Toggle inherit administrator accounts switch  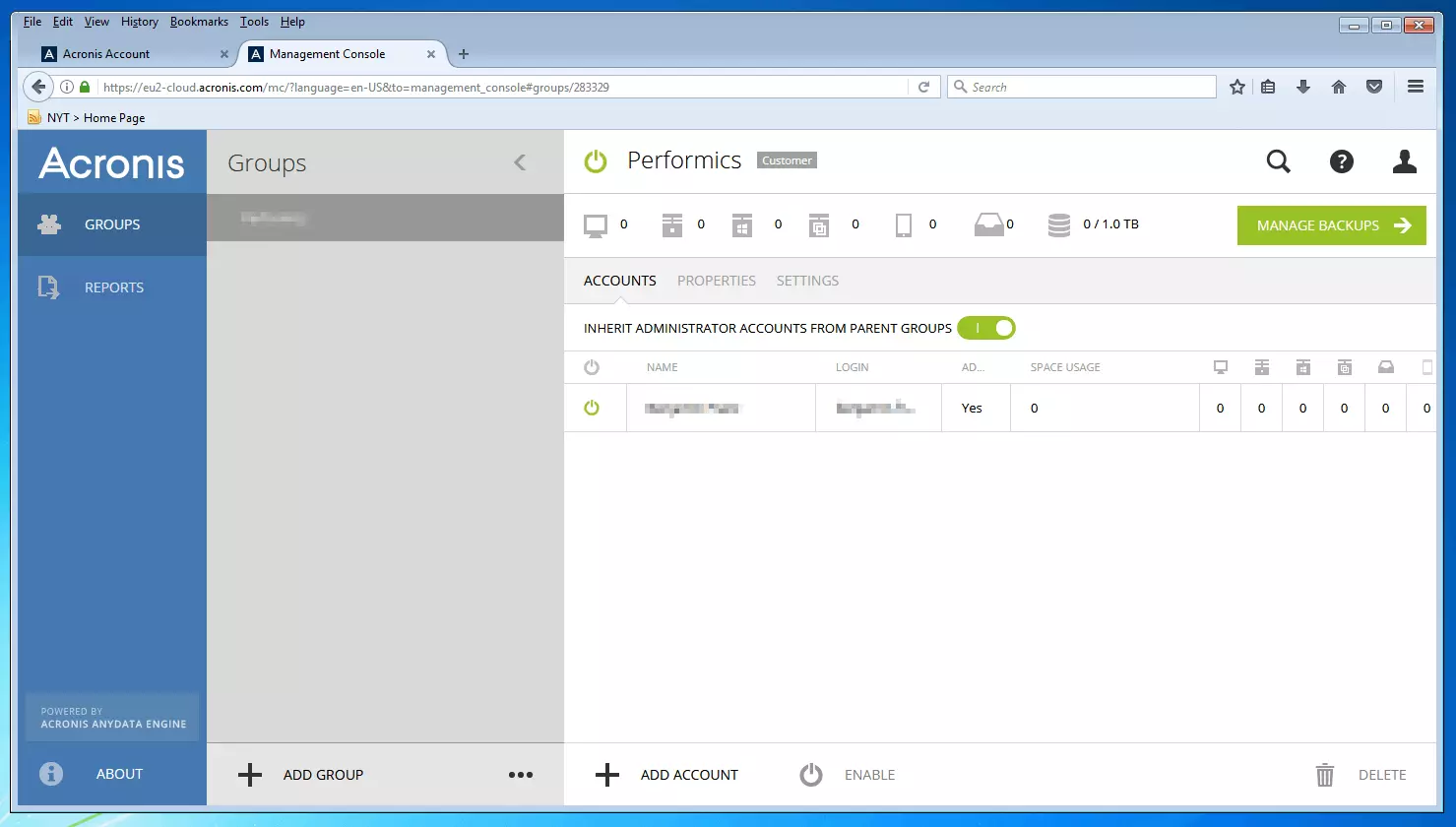click(986, 328)
